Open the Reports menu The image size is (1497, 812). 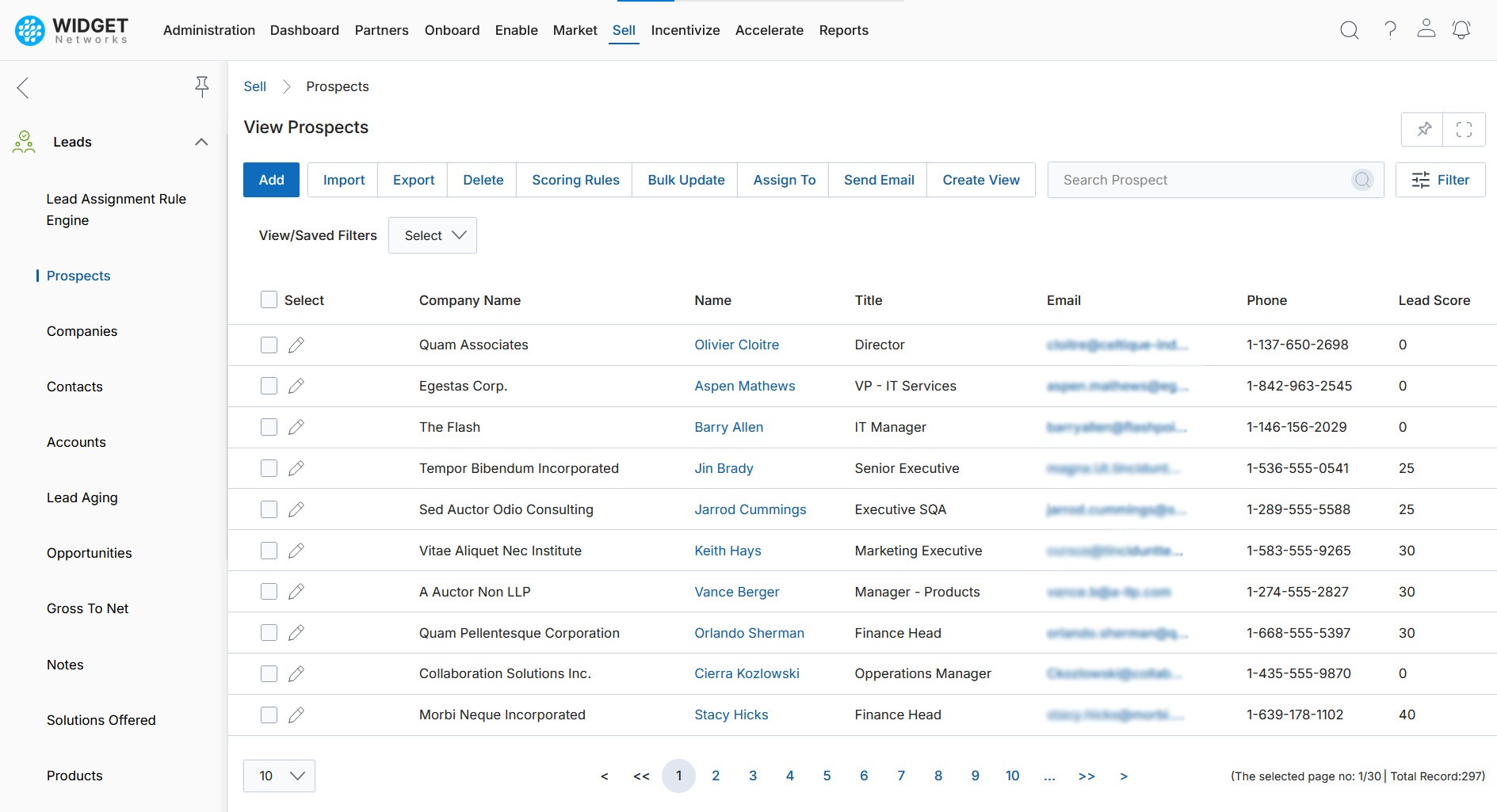click(843, 30)
